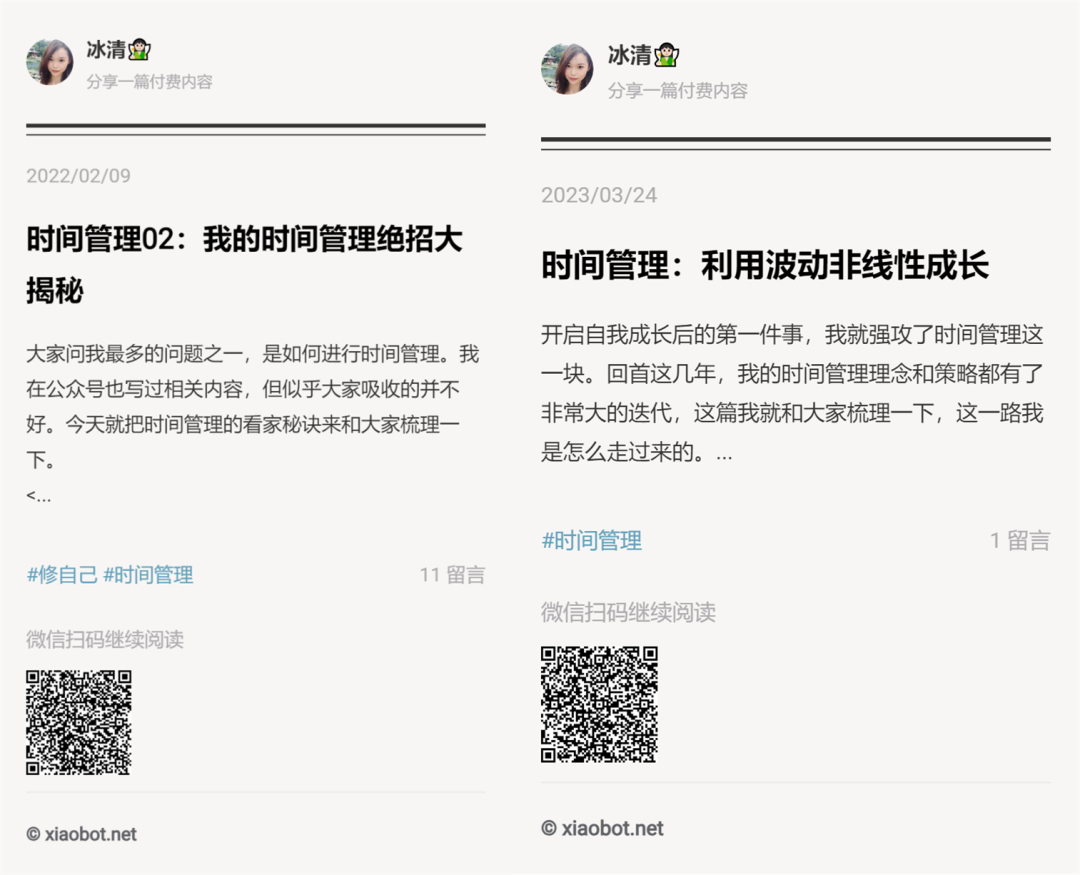The width and height of the screenshot is (1080, 875).
Task: Click 分享一篇付费内容 on the 2023/03/24 card
Action: tap(678, 90)
